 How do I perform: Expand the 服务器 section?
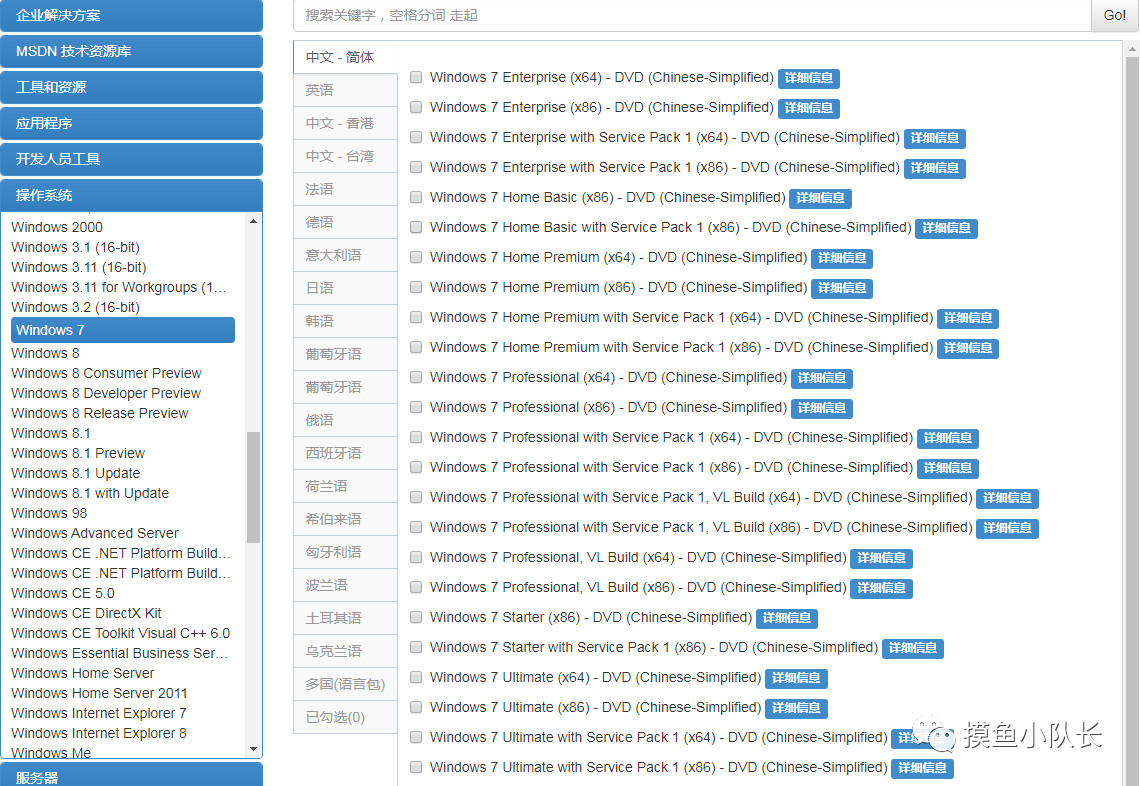point(132,775)
